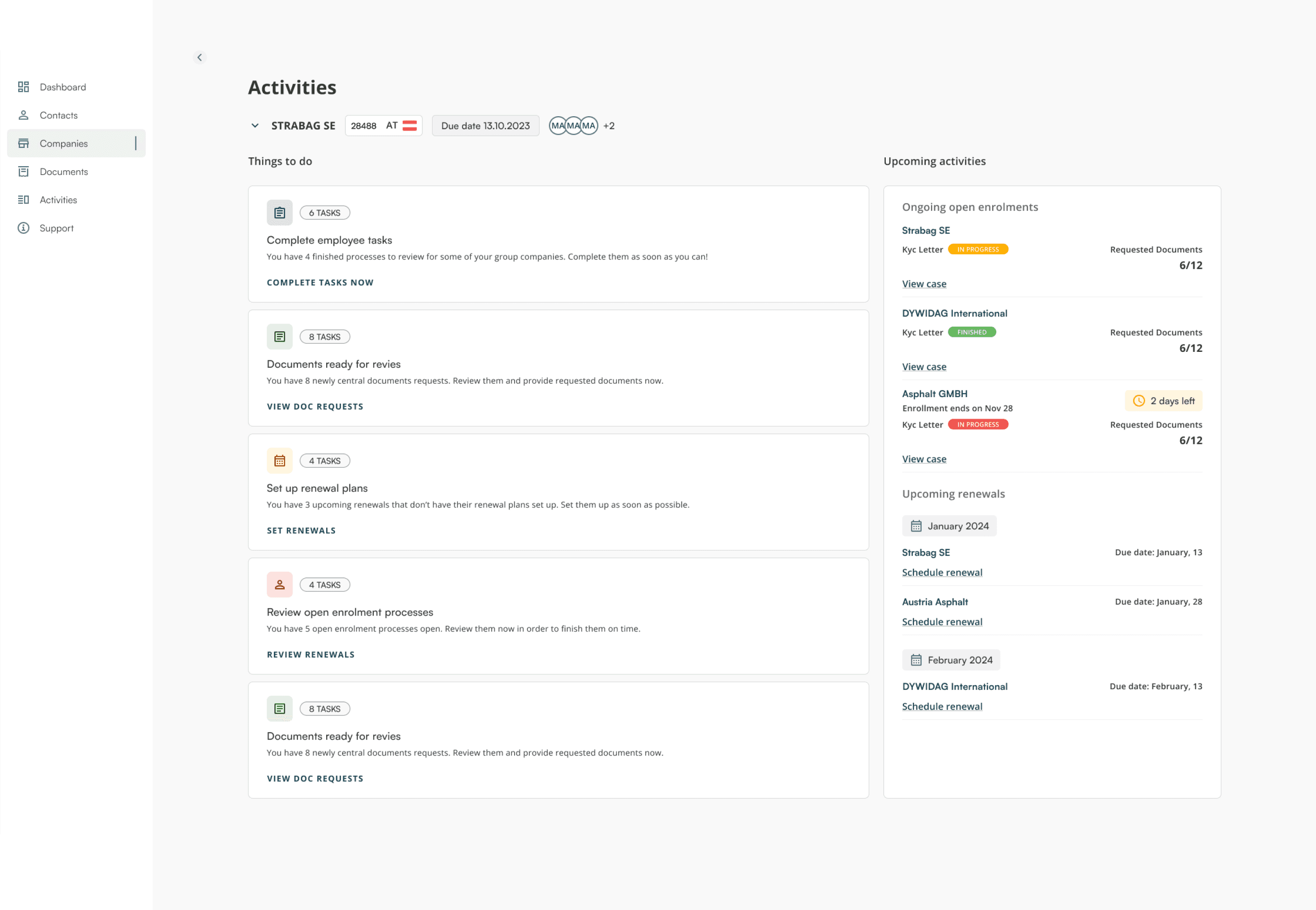Screen dimensions: 1316x910
Task: Click 4 TASKS badge on Review open enrolment processes
Action: (x=324, y=585)
